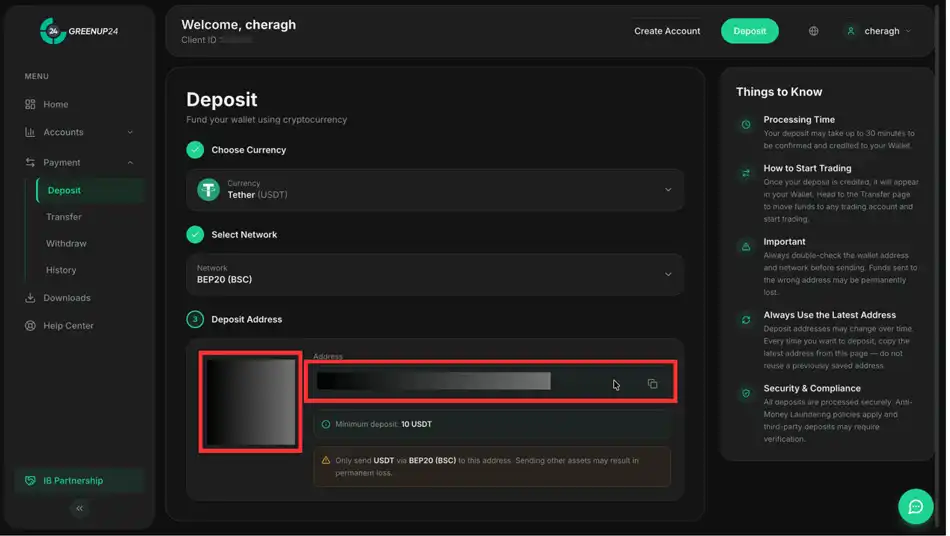
Task: Copy the deposit address
Action: tap(653, 384)
